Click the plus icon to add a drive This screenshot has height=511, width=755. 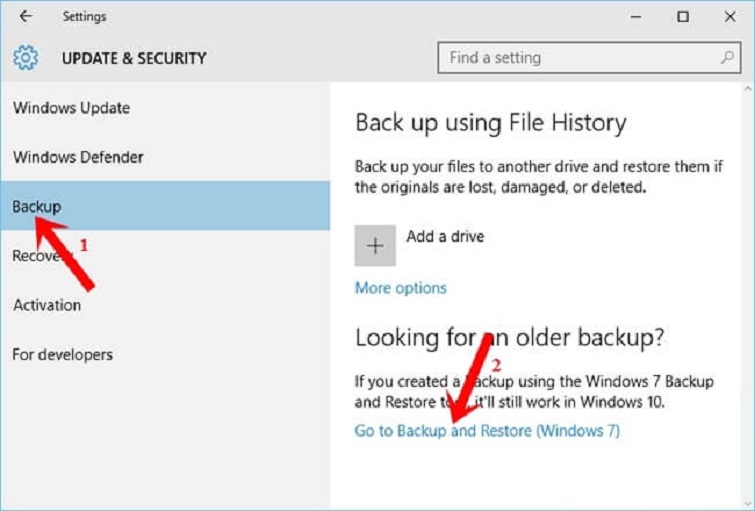[x=375, y=246]
